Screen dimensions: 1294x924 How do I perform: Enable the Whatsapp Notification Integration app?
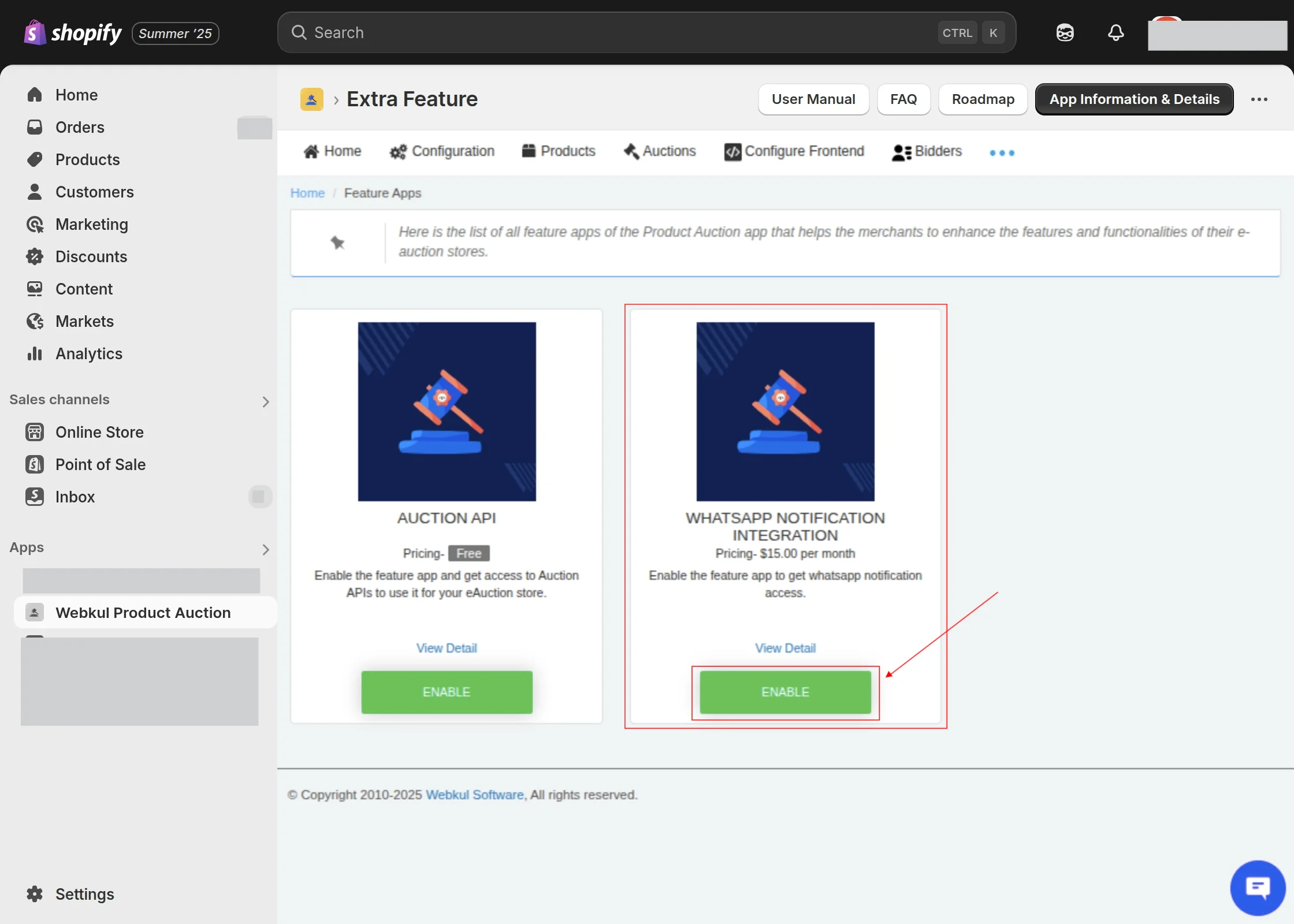click(x=785, y=692)
